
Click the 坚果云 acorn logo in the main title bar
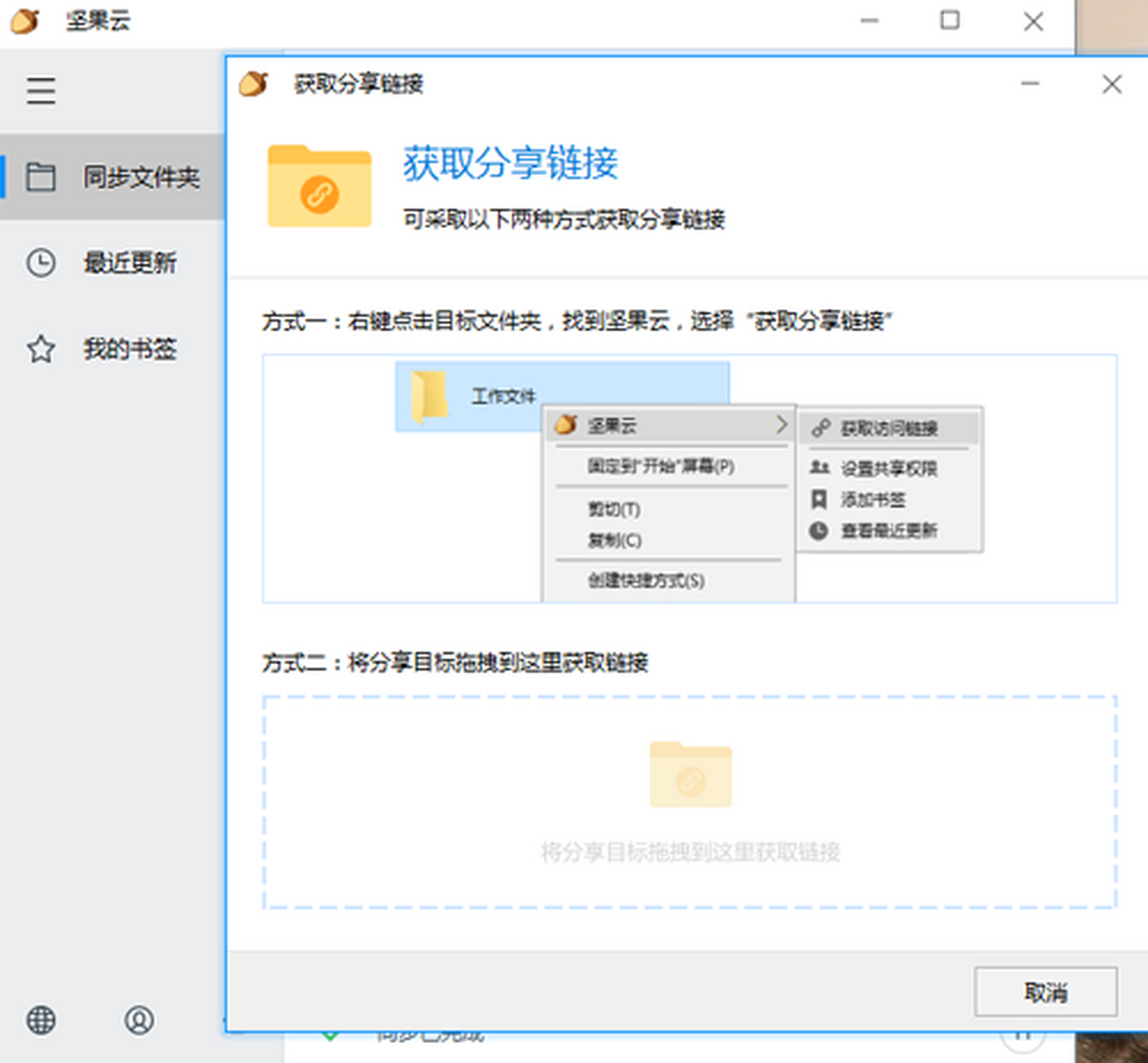point(25,21)
